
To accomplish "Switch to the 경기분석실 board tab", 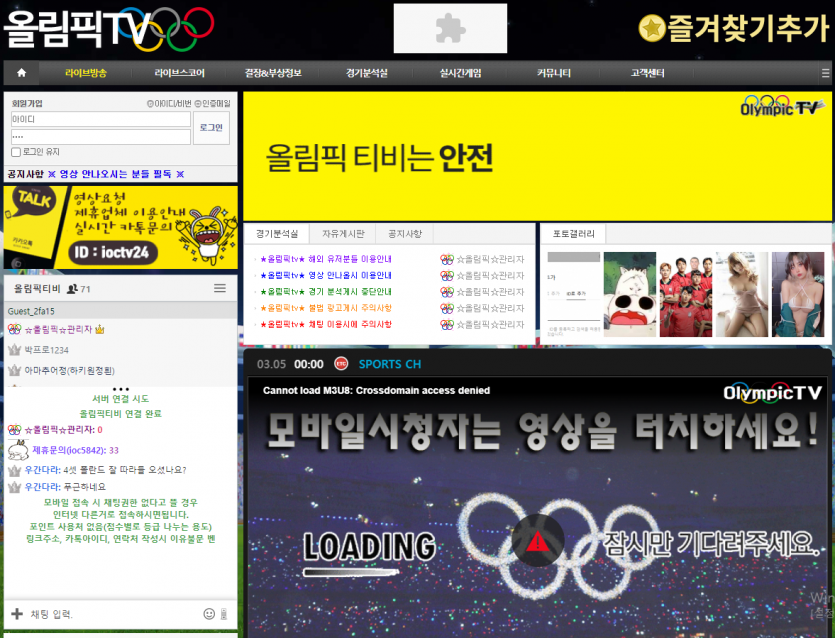I will (x=276, y=234).
